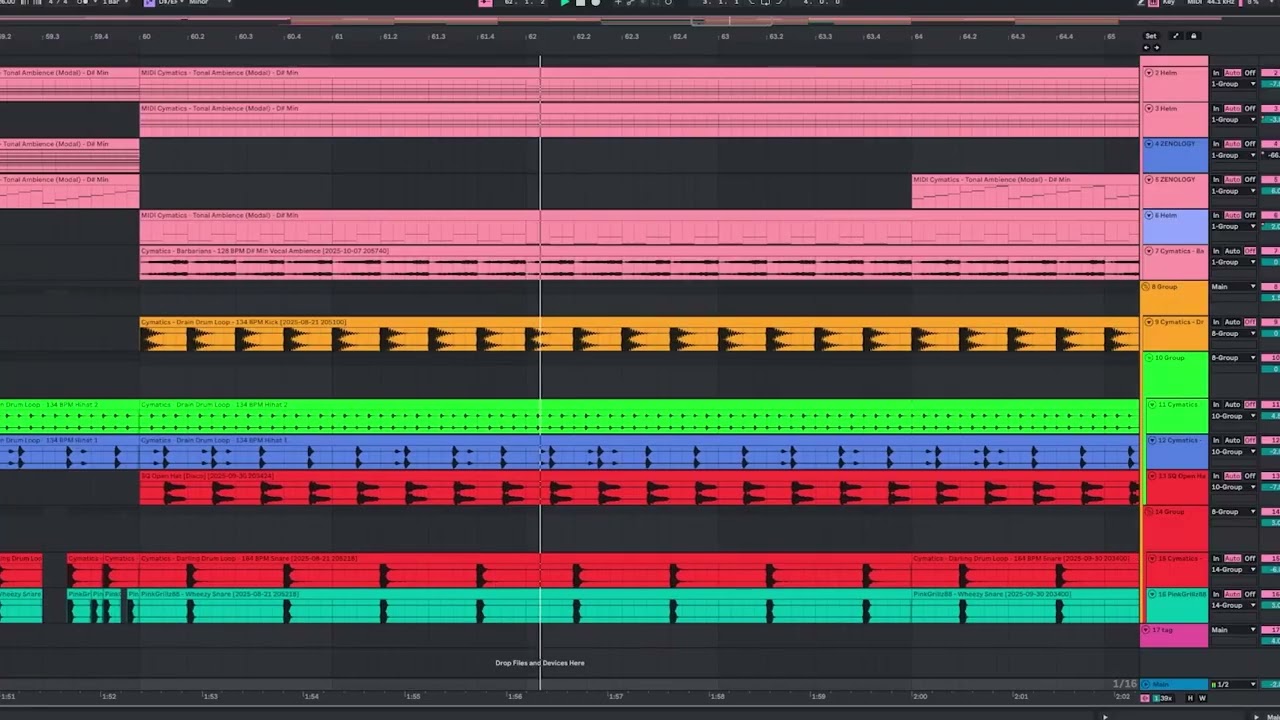Toggle the MIDI map mode button
1280x720 pixels.
[x=1195, y=3]
